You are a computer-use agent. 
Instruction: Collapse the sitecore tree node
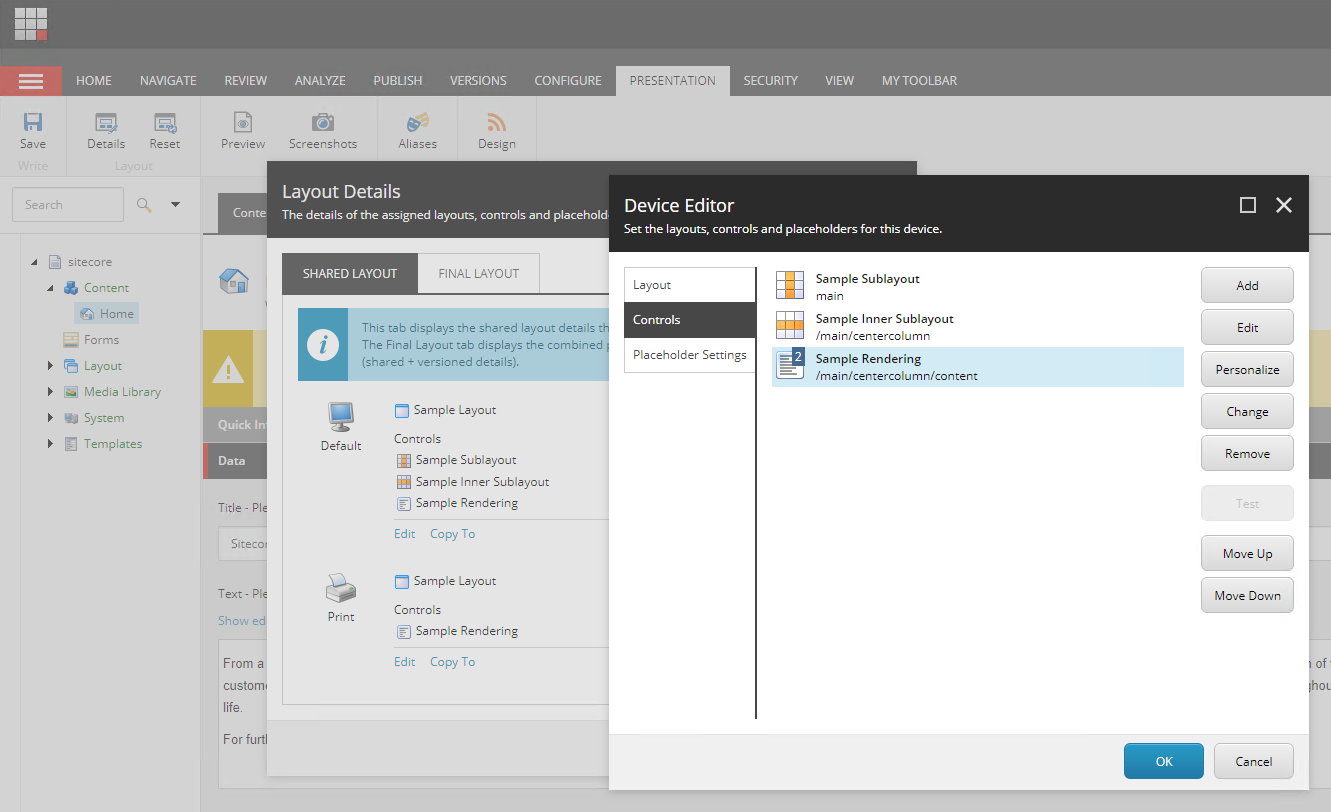click(34, 262)
